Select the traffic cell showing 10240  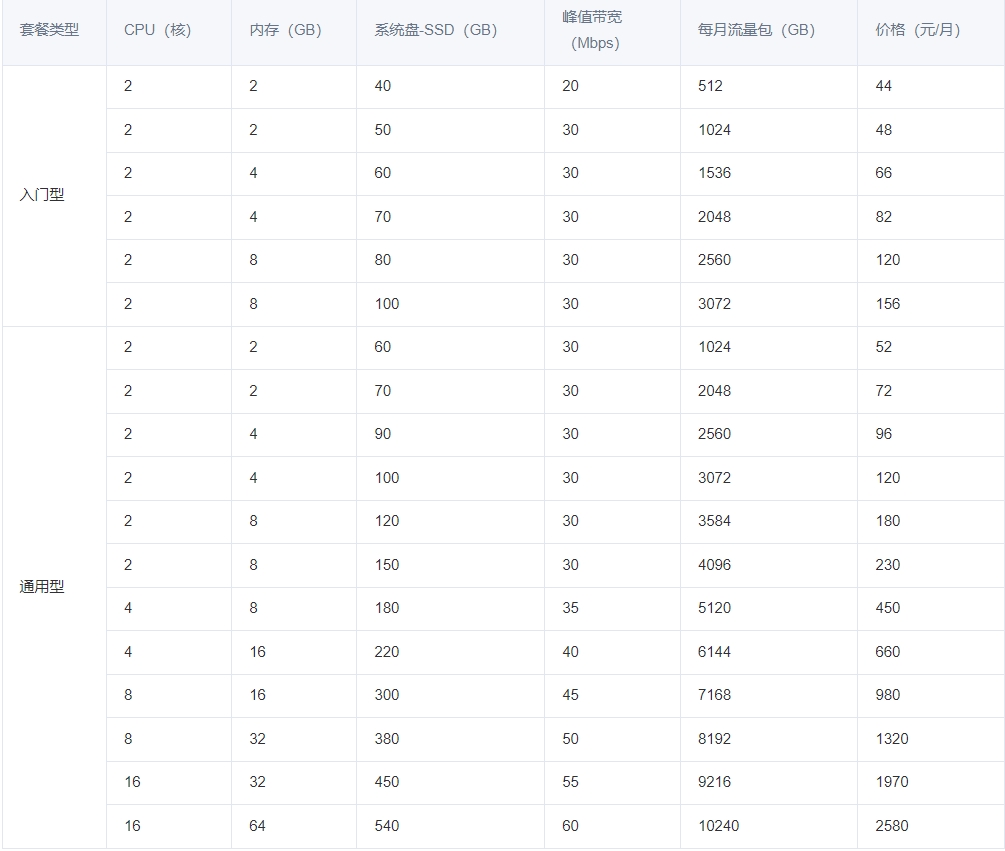click(768, 826)
